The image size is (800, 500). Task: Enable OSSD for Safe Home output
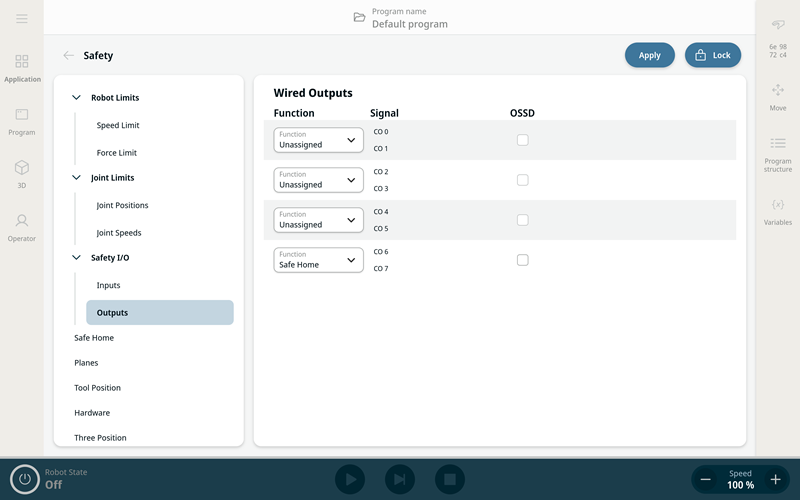tap(522, 260)
